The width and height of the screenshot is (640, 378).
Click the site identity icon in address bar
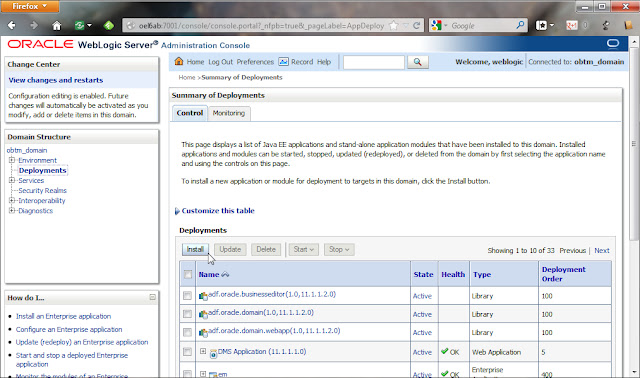point(130,26)
